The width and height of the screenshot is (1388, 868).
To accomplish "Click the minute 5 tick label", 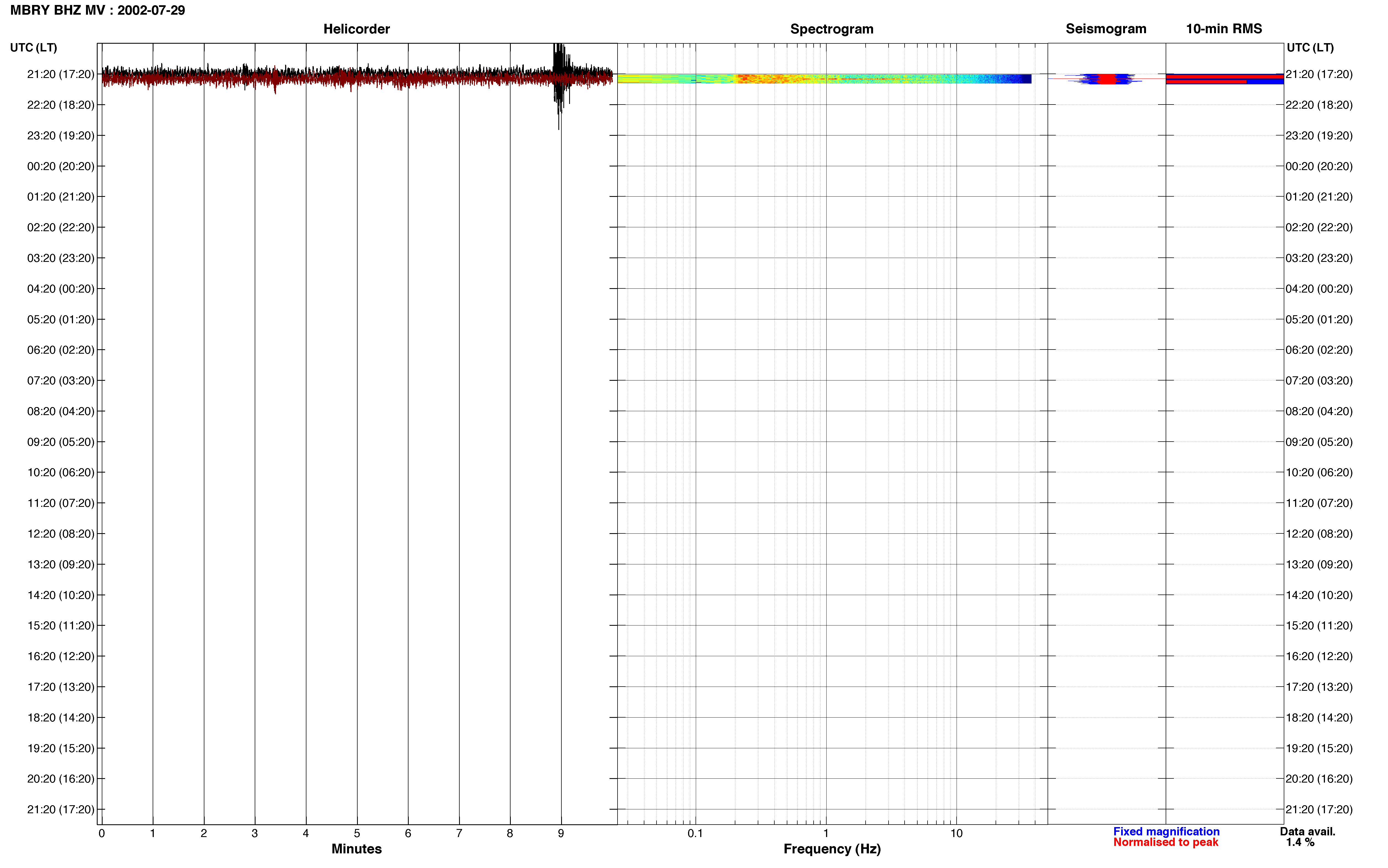I will click(356, 833).
